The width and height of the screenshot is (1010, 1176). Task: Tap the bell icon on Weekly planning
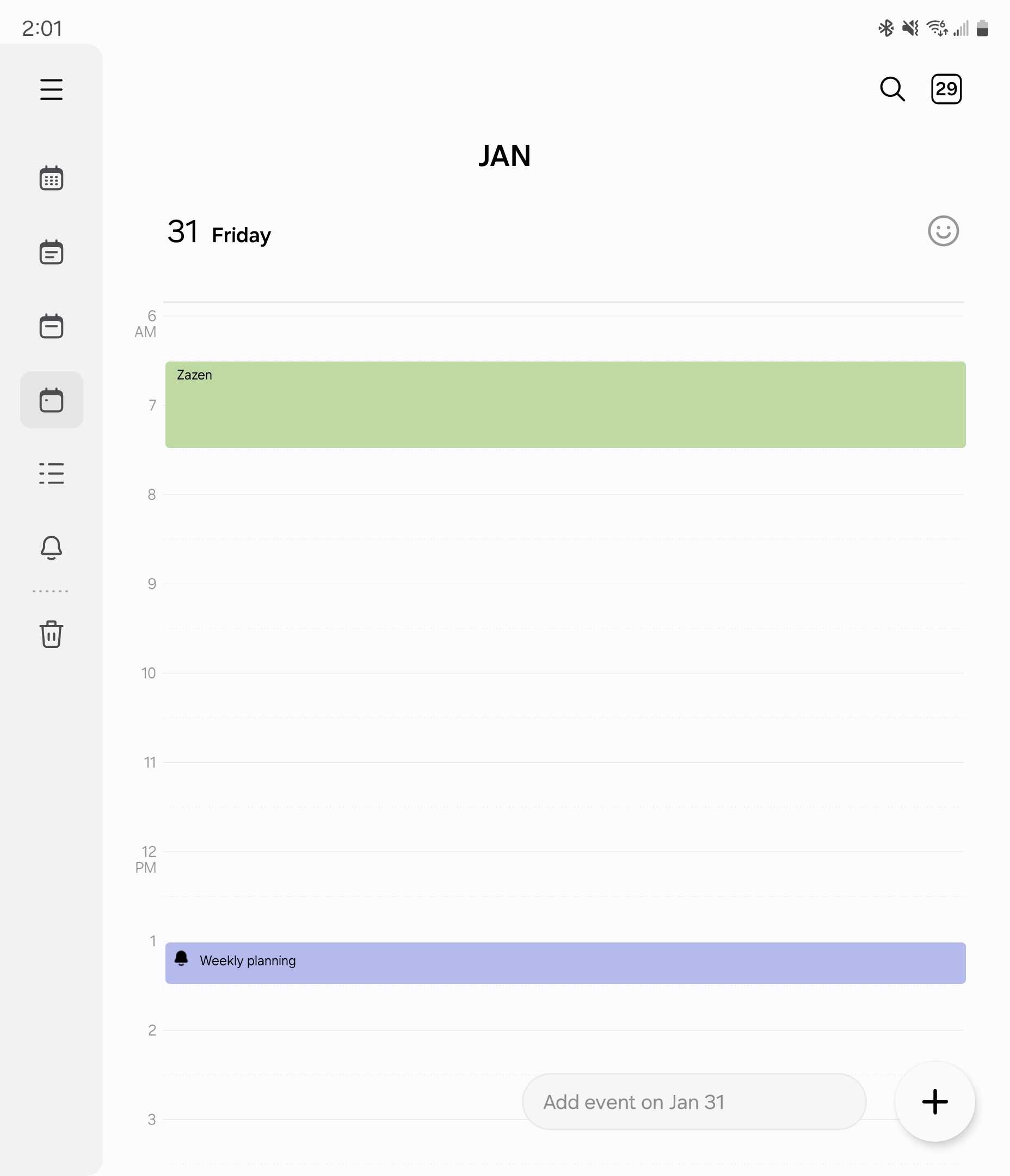(181, 959)
